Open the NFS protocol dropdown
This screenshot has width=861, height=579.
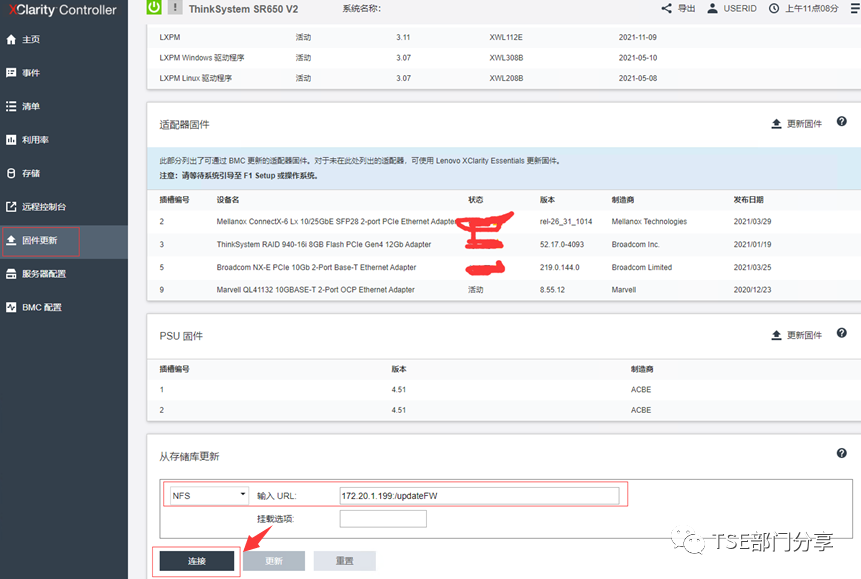209,496
